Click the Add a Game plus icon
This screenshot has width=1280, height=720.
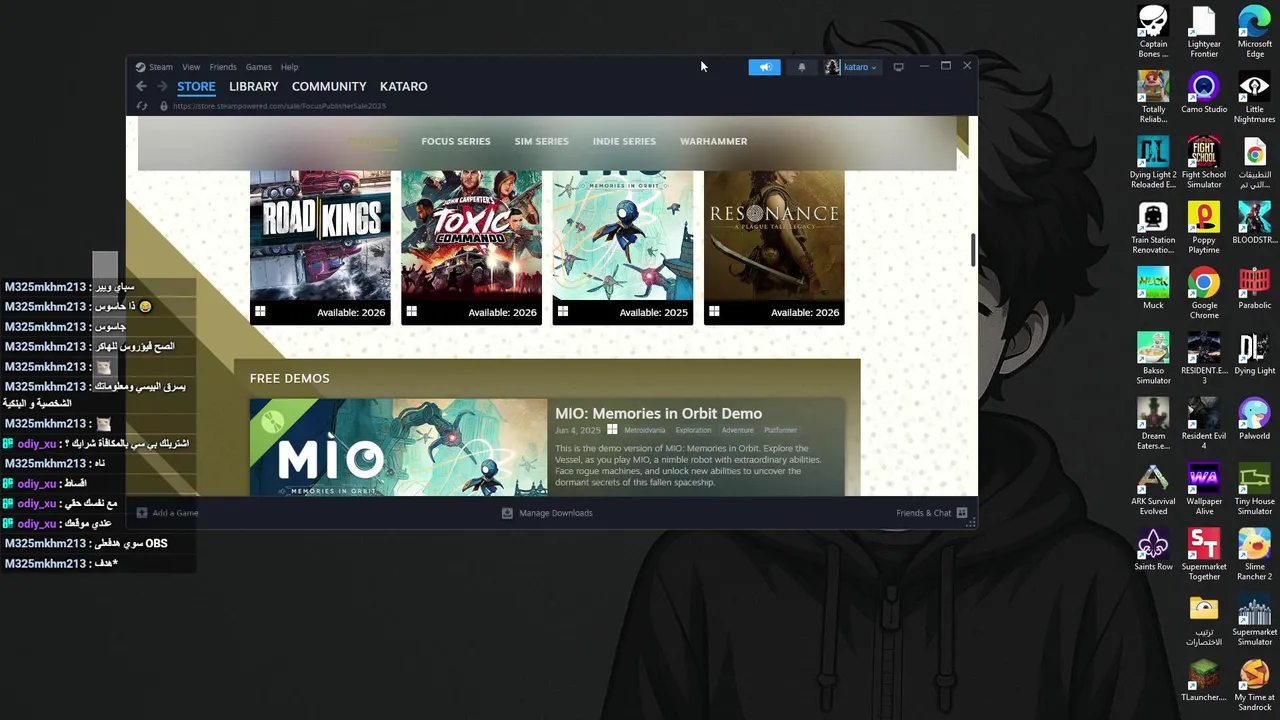click(142, 513)
